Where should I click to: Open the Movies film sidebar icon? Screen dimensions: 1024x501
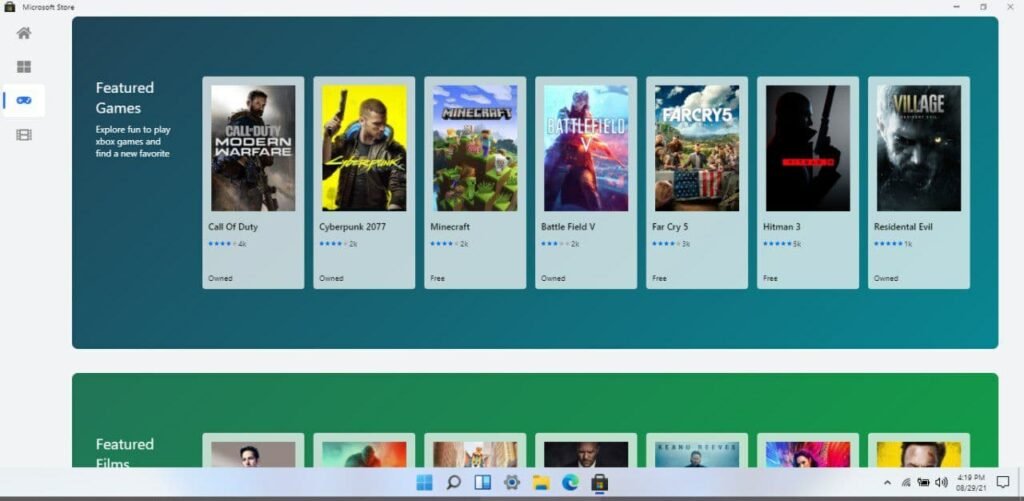pyautogui.click(x=24, y=135)
